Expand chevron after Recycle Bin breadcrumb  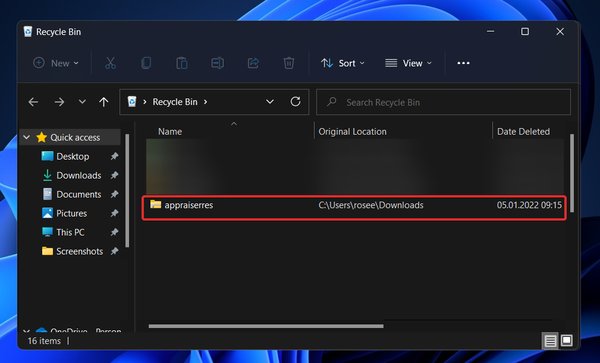[x=205, y=102]
